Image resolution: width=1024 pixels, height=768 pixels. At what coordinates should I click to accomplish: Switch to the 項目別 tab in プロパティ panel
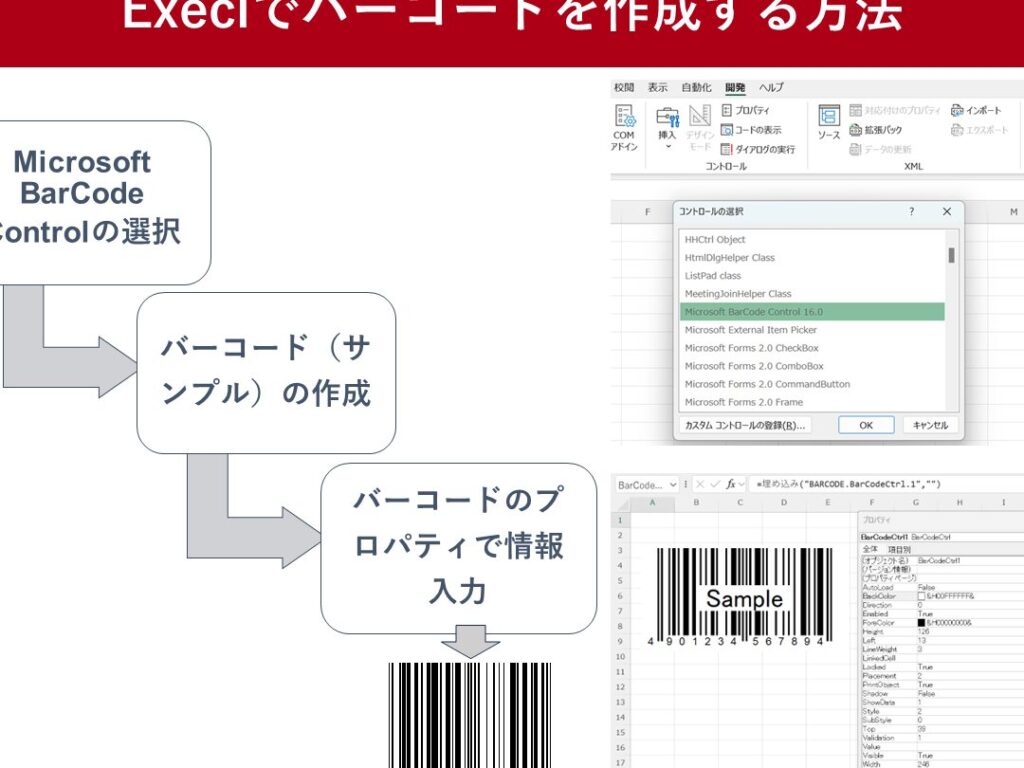[899, 549]
